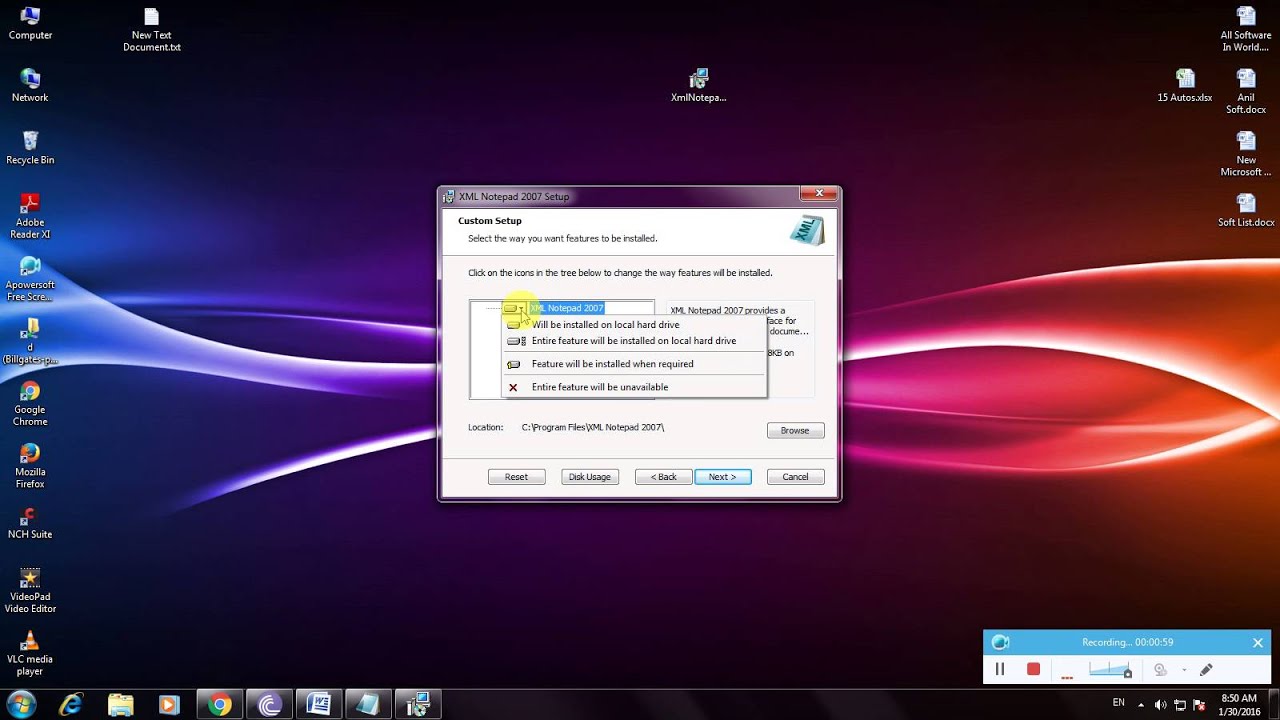1280x720 pixels.
Task: Click the recorder webcam icon
Action: [1160, 669]
